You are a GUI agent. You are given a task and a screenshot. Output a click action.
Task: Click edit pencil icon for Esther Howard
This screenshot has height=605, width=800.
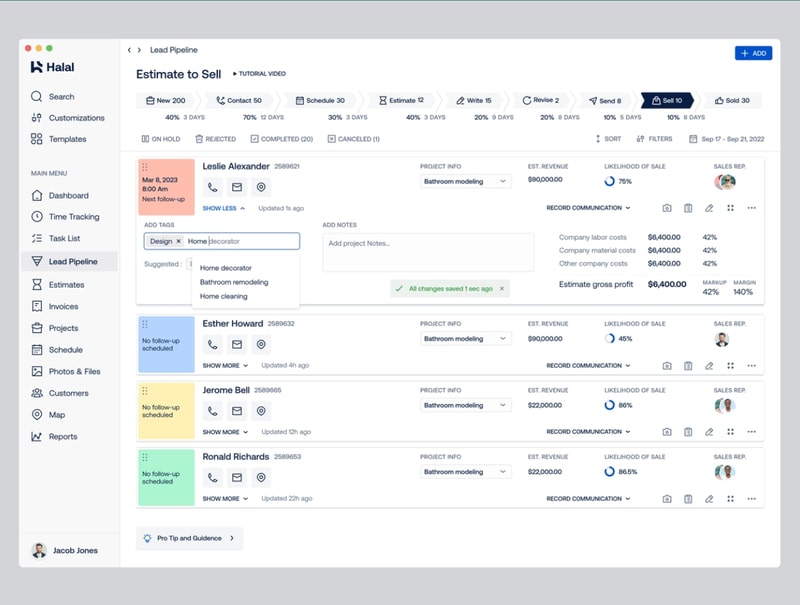tap(709, 366)
